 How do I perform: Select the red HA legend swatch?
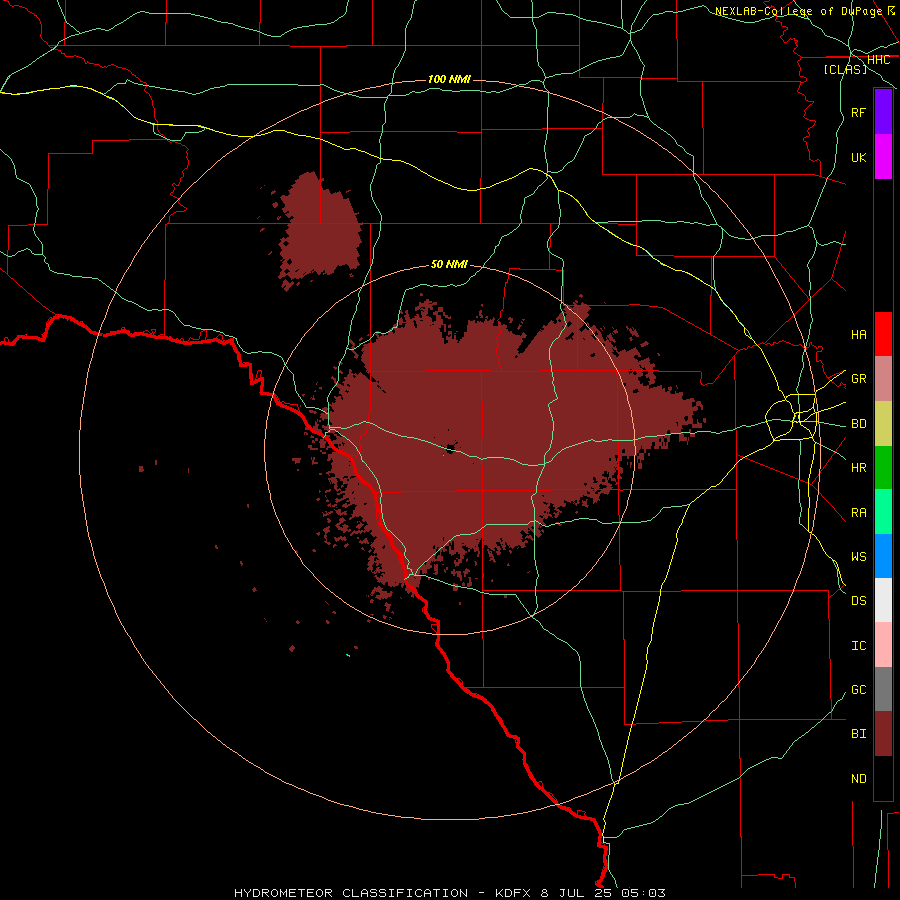(883, 334)
